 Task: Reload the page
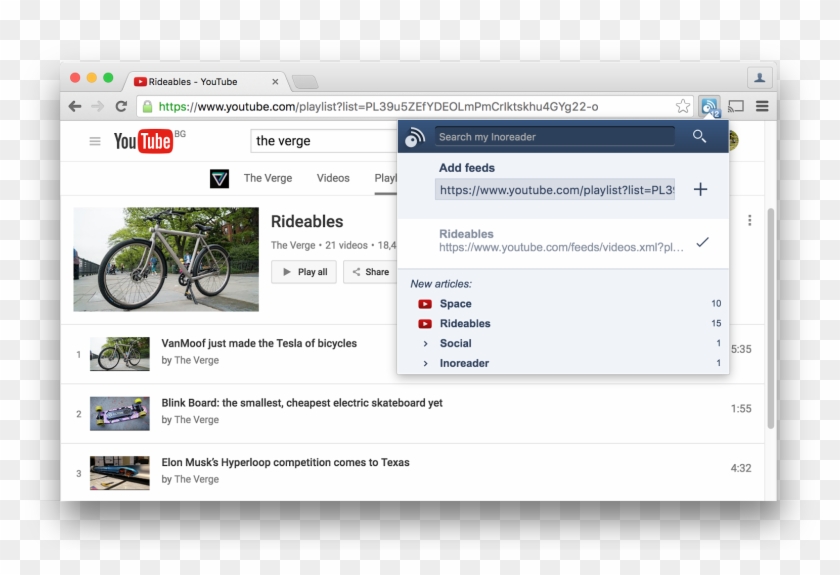coord(121,106)
